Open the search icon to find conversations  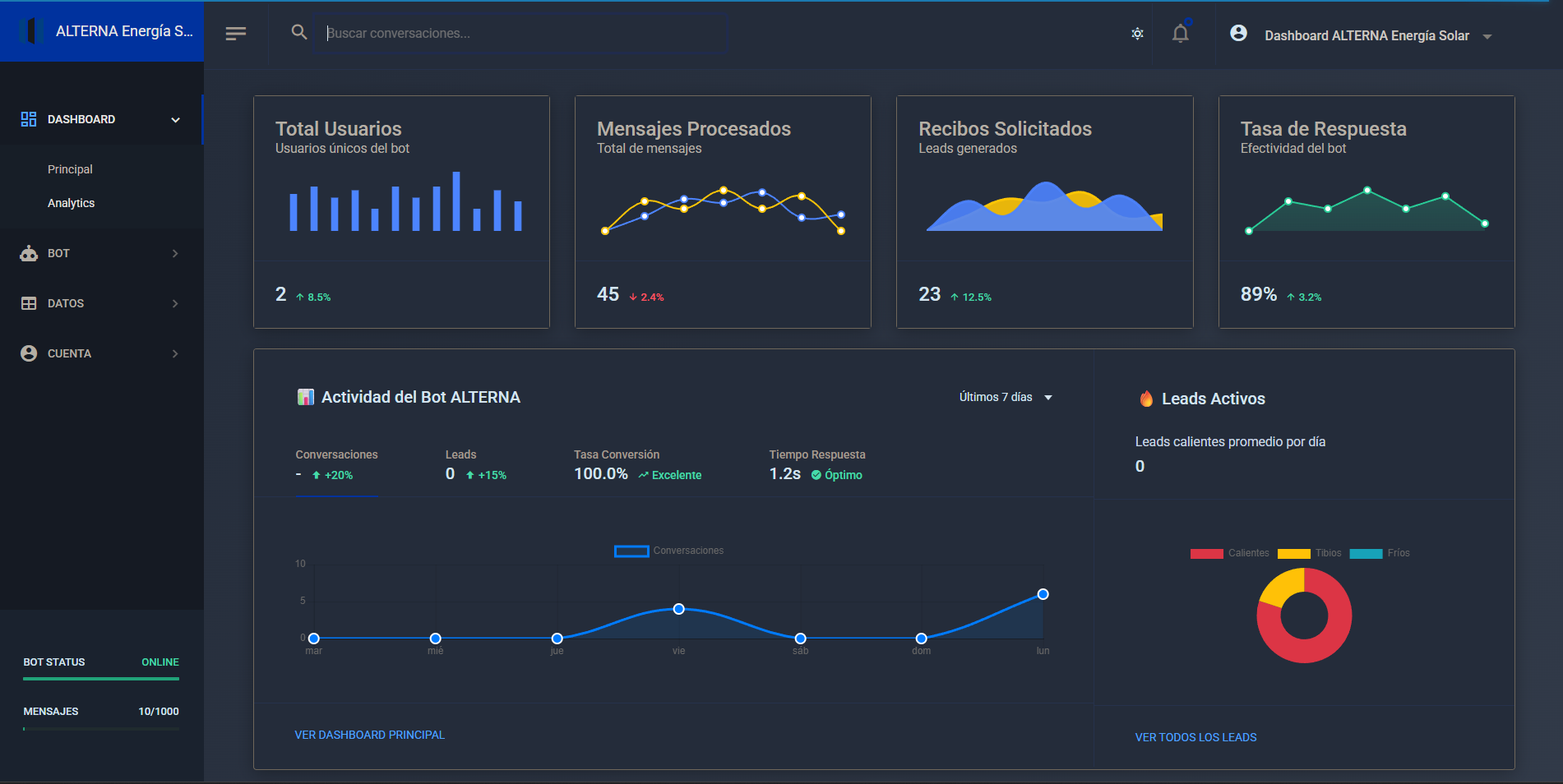[x=298, y=33]
